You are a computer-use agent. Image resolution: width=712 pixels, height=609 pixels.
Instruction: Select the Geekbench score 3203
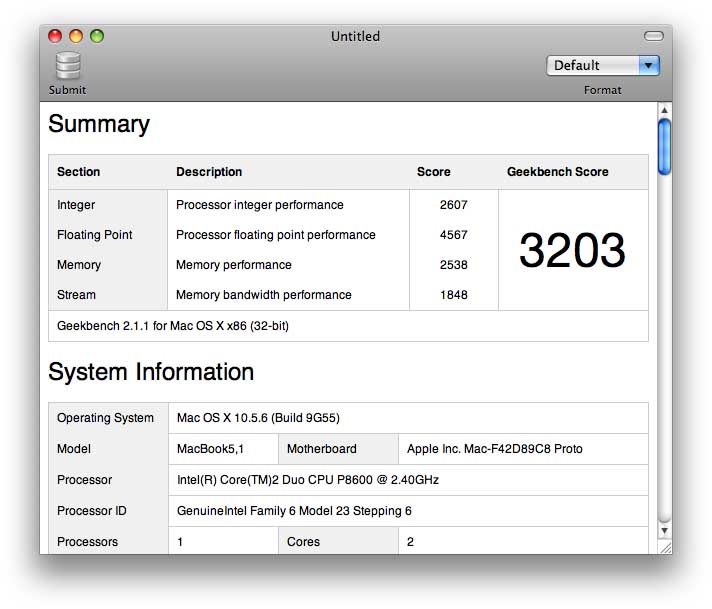pos(572,250)
